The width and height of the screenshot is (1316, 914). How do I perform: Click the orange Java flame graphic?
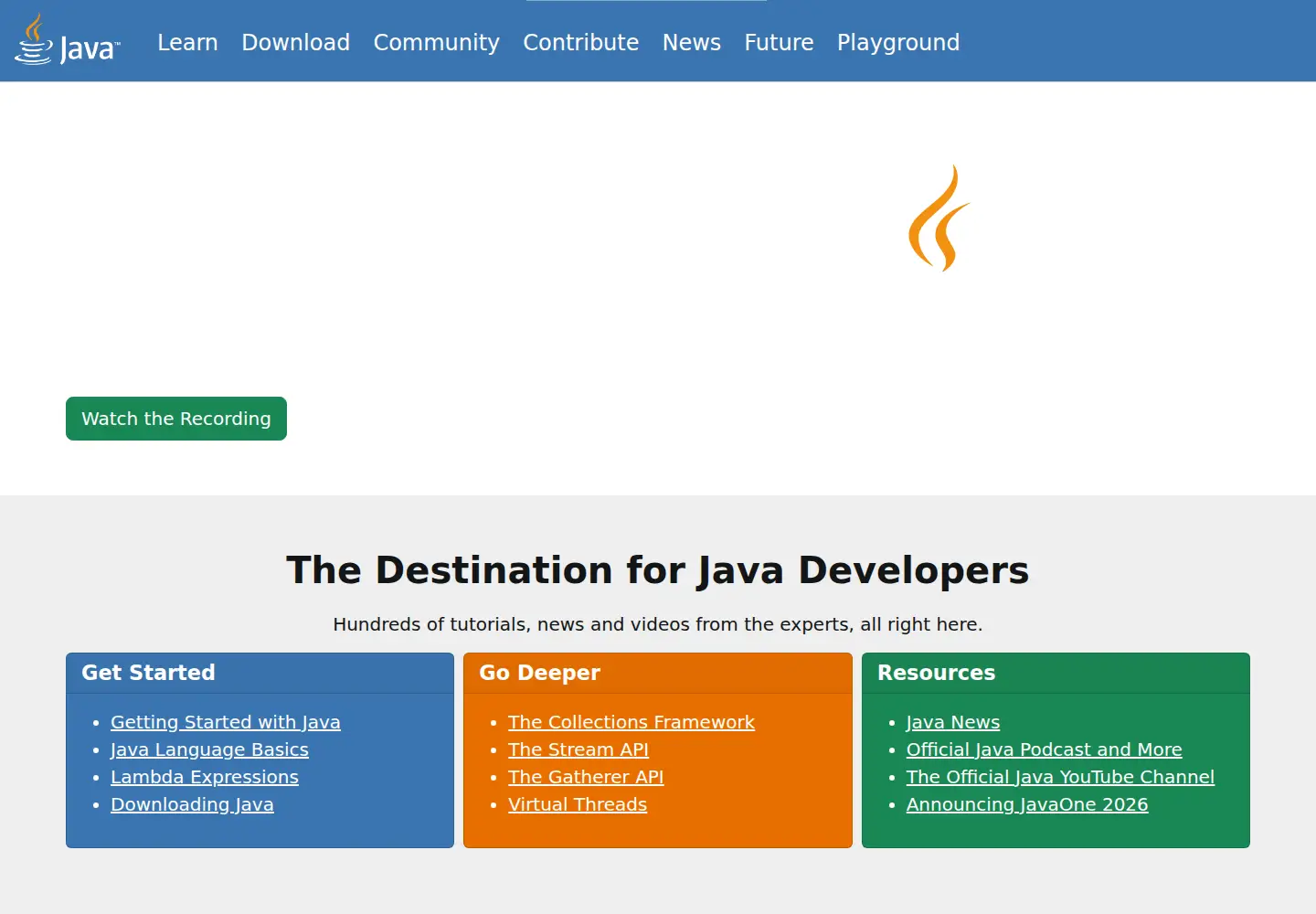click(x=939, y=218)
